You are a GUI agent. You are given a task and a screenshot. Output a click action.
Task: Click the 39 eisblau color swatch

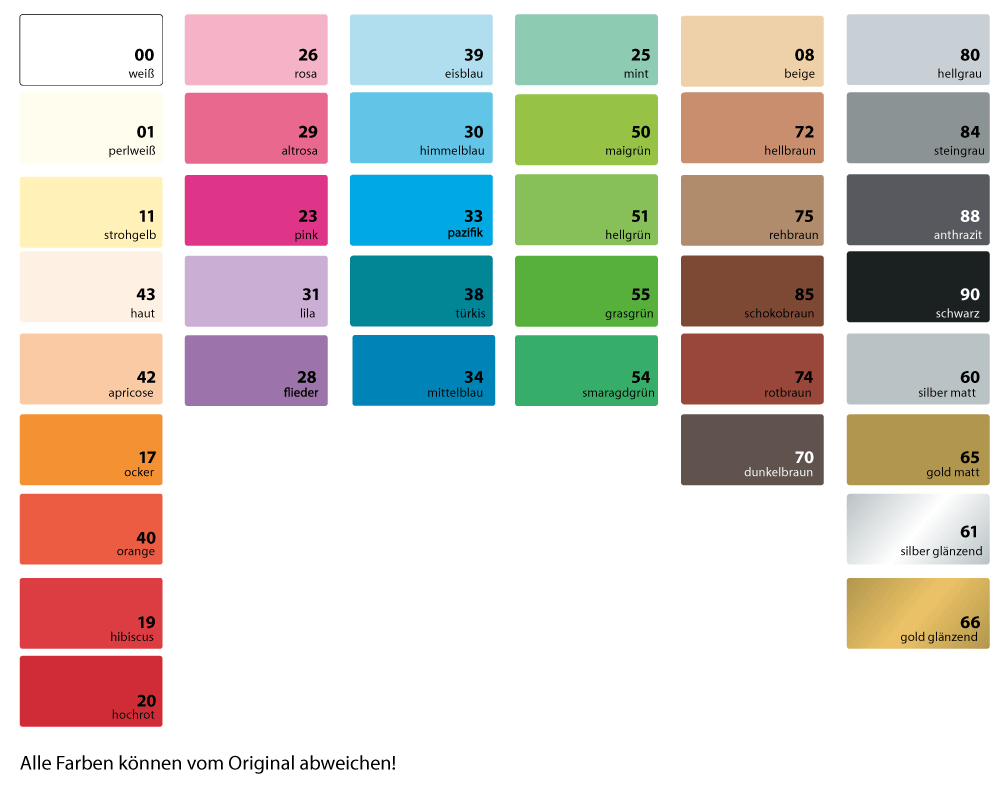tap(421, 50)
